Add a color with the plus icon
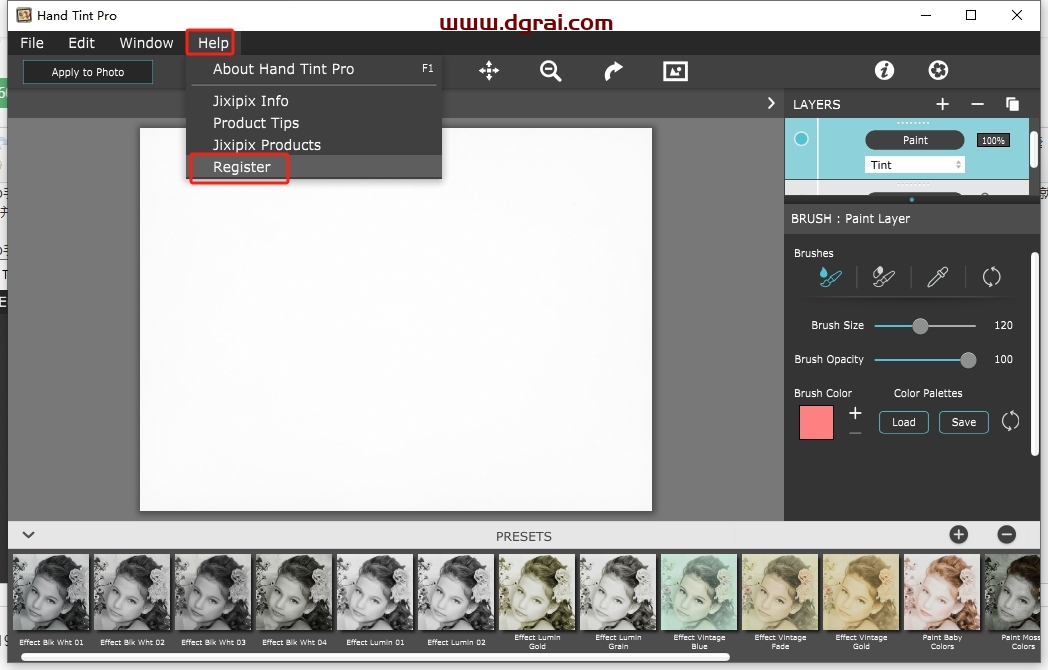This screenshot has width=1048, height=670. click(x=855, y=413)
